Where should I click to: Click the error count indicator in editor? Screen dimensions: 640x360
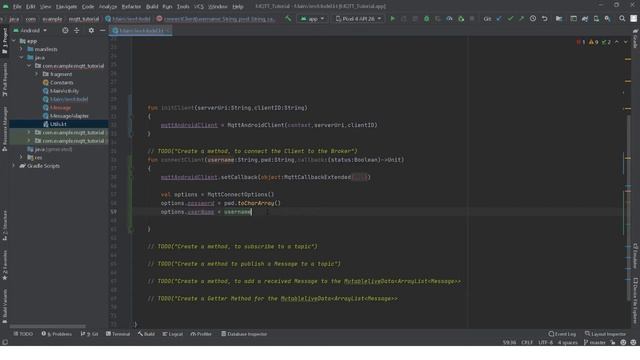tap(581, 42)
